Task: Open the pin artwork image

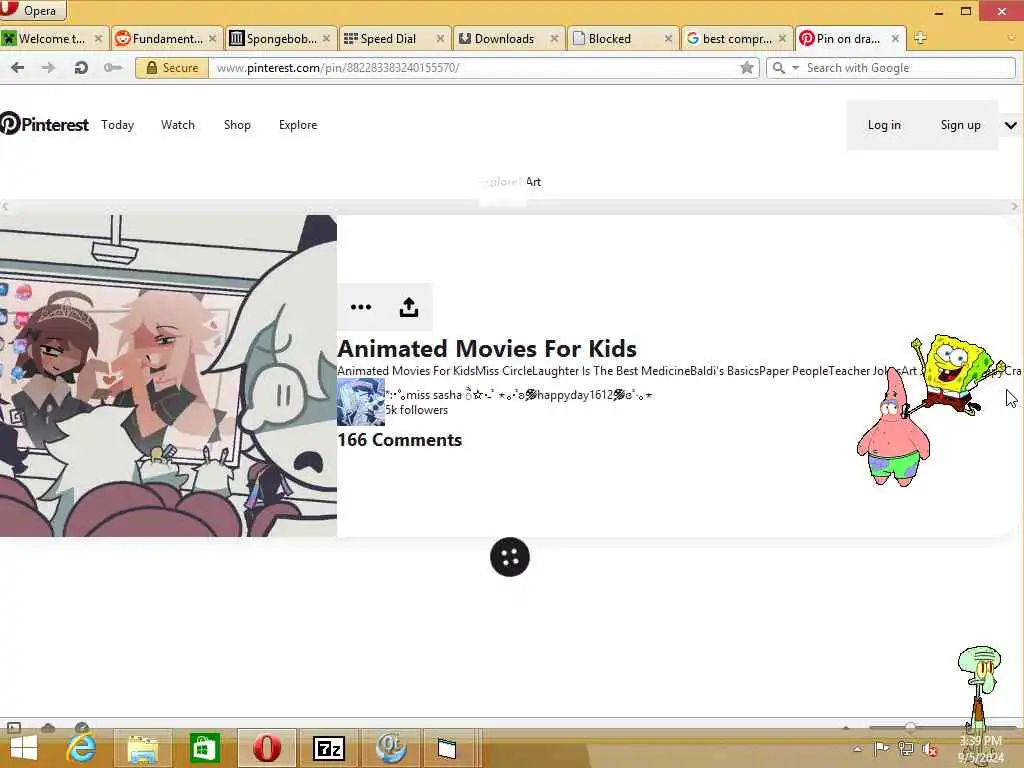Action: click(168, 376)
